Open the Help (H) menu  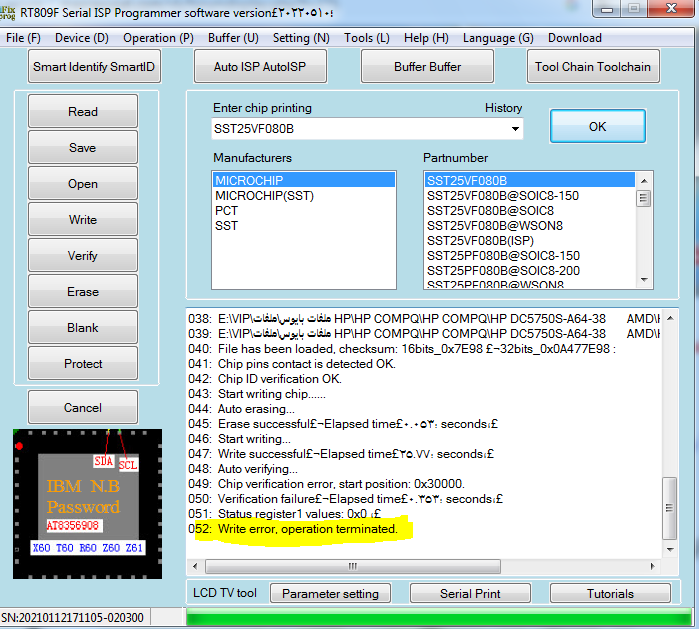(x=426, y=38)
